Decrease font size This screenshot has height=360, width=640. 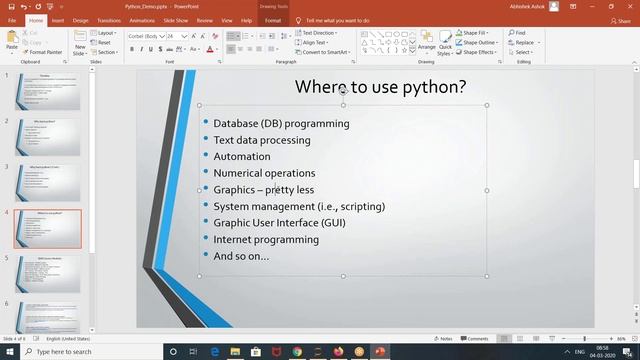tap(203, 36)
